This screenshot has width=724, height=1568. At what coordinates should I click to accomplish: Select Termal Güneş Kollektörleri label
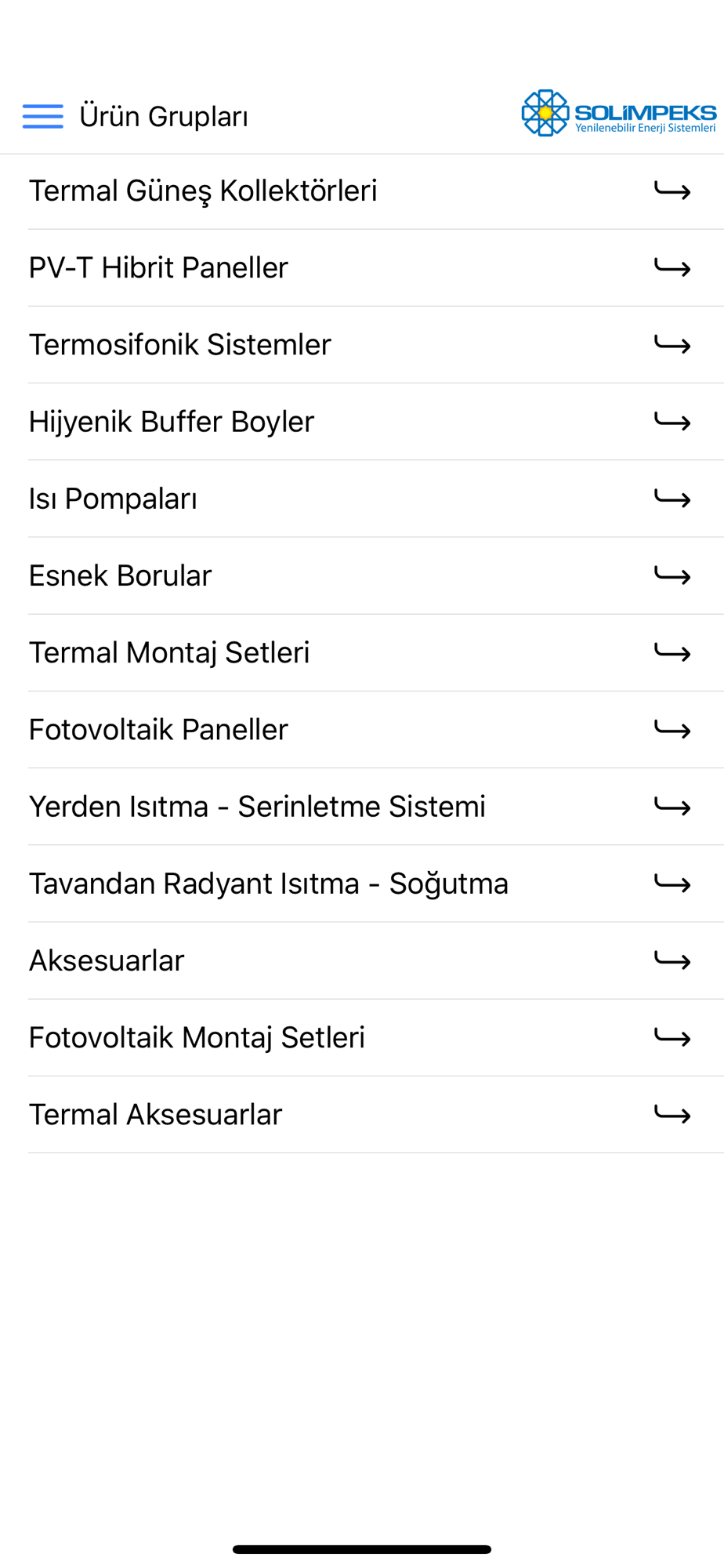tap(203, 191)
